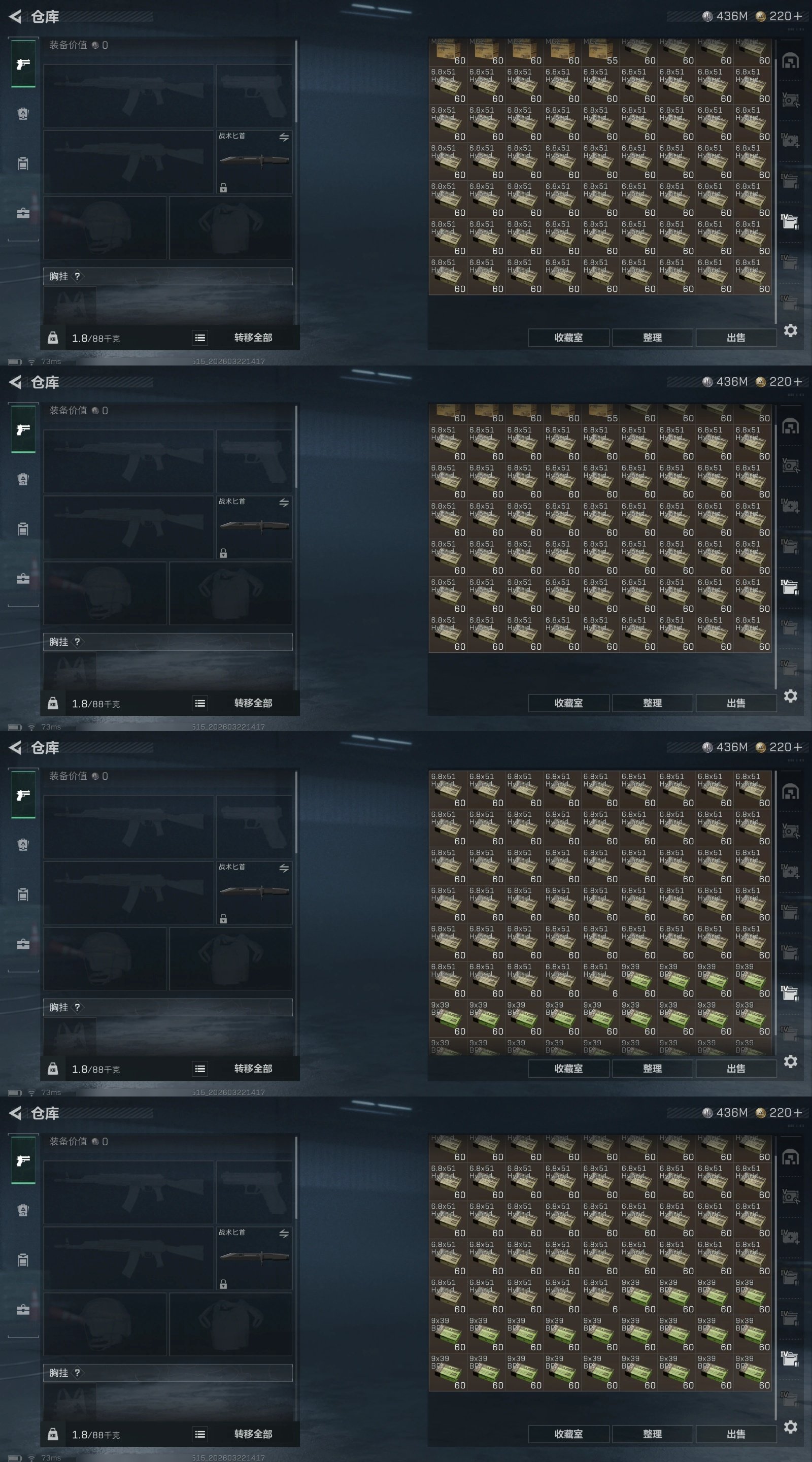Expand the list view icon near 转移全部
The height and width of the screenshot is (1462, 812).
point(200,338)
